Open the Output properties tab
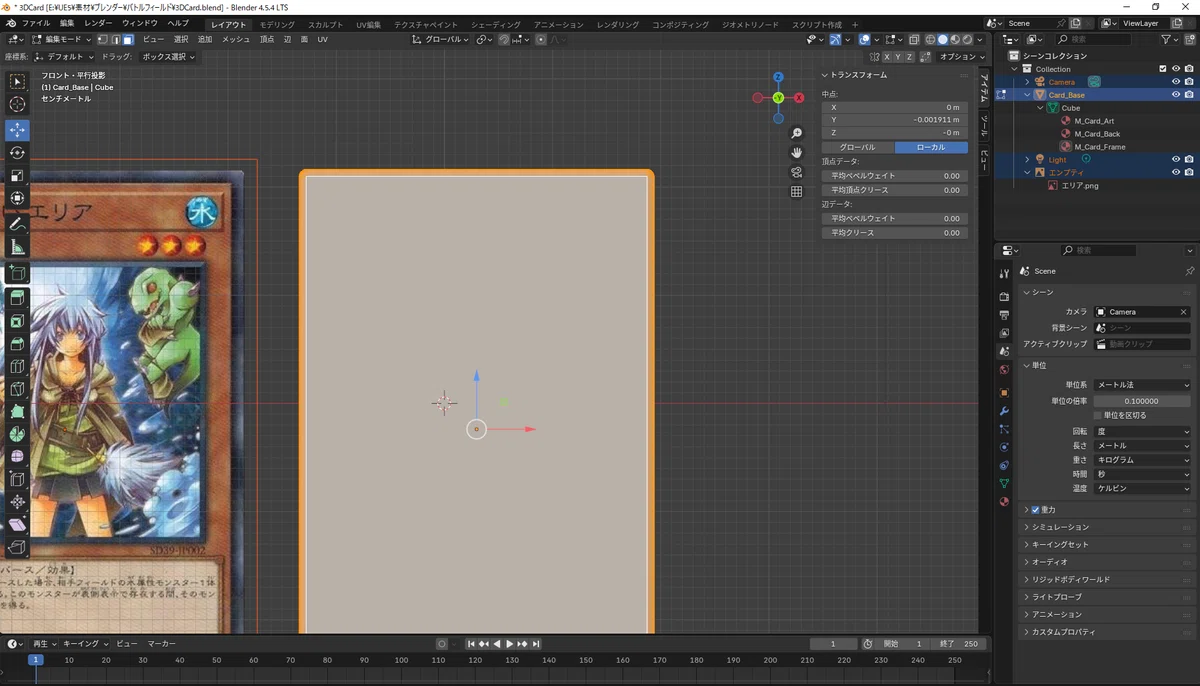 1004,315
